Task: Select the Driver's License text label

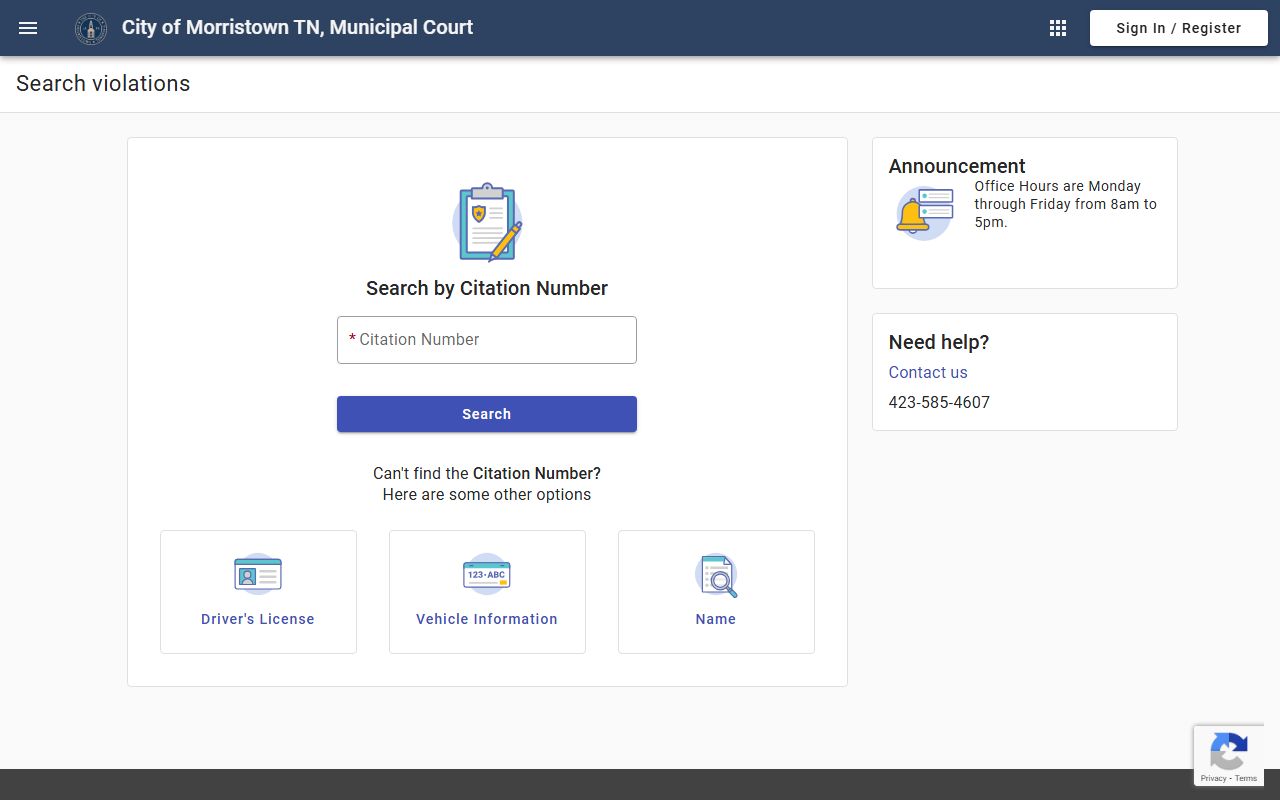Action: tap(258, 619)
